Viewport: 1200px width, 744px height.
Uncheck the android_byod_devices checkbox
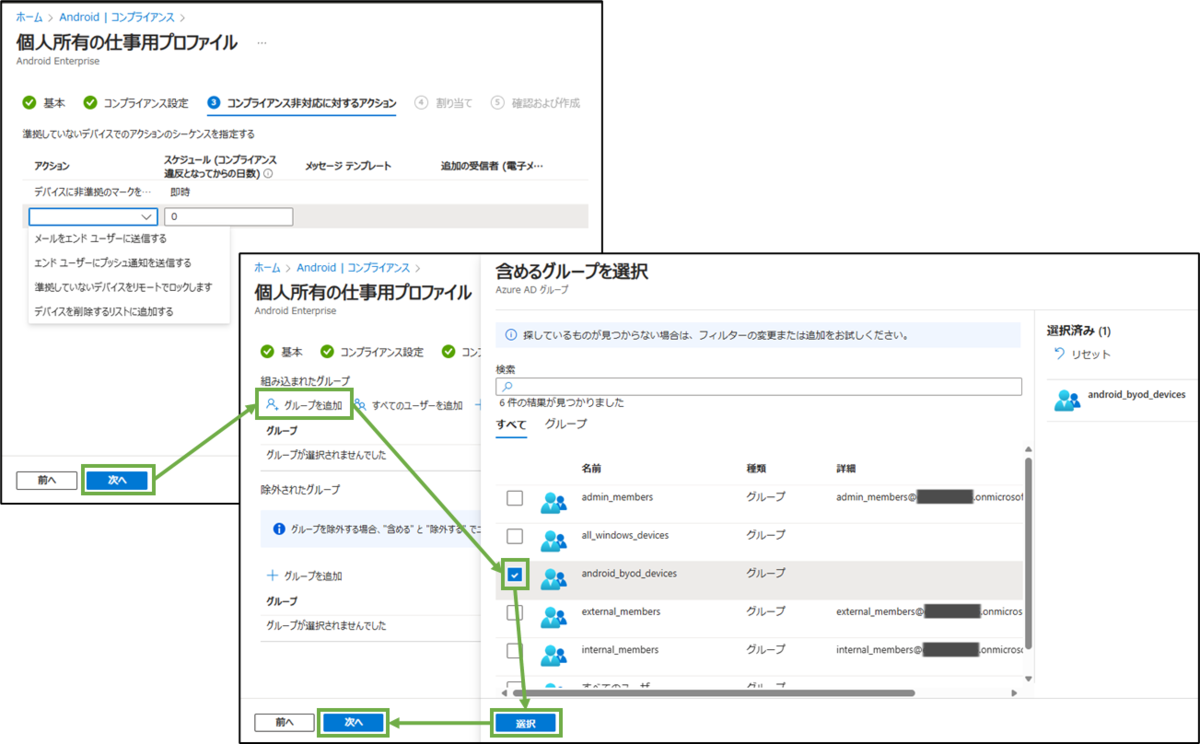click(514, 575)
